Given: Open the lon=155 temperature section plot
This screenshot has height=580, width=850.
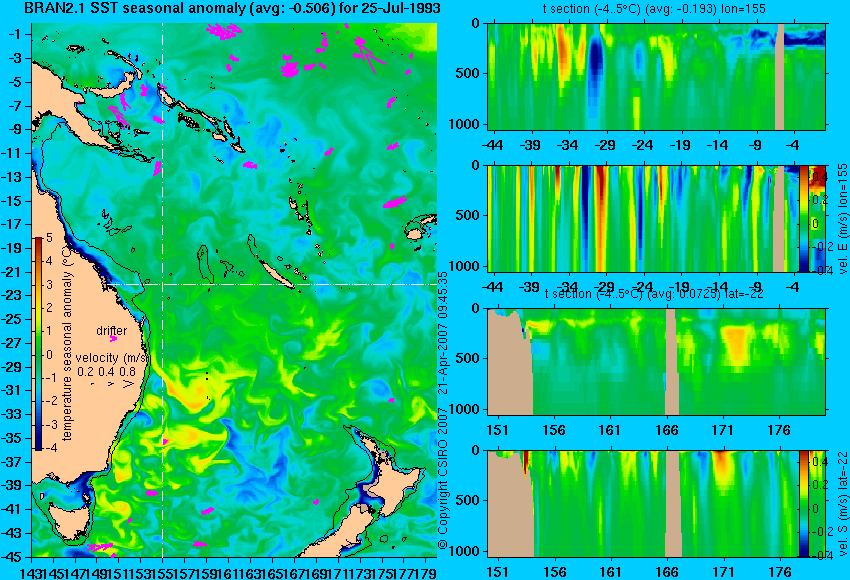Looking at the screenshot, I should point(656,76).
